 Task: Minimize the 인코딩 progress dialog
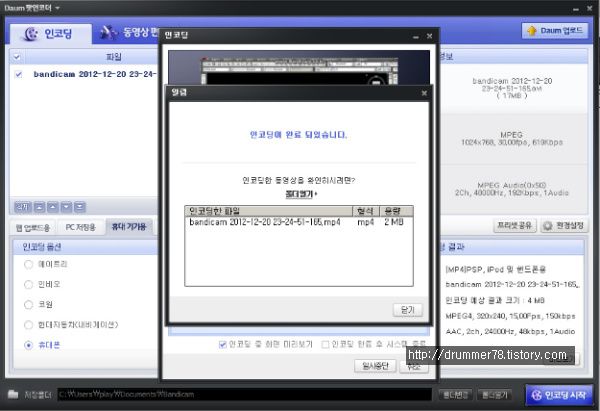coord(416,37)
